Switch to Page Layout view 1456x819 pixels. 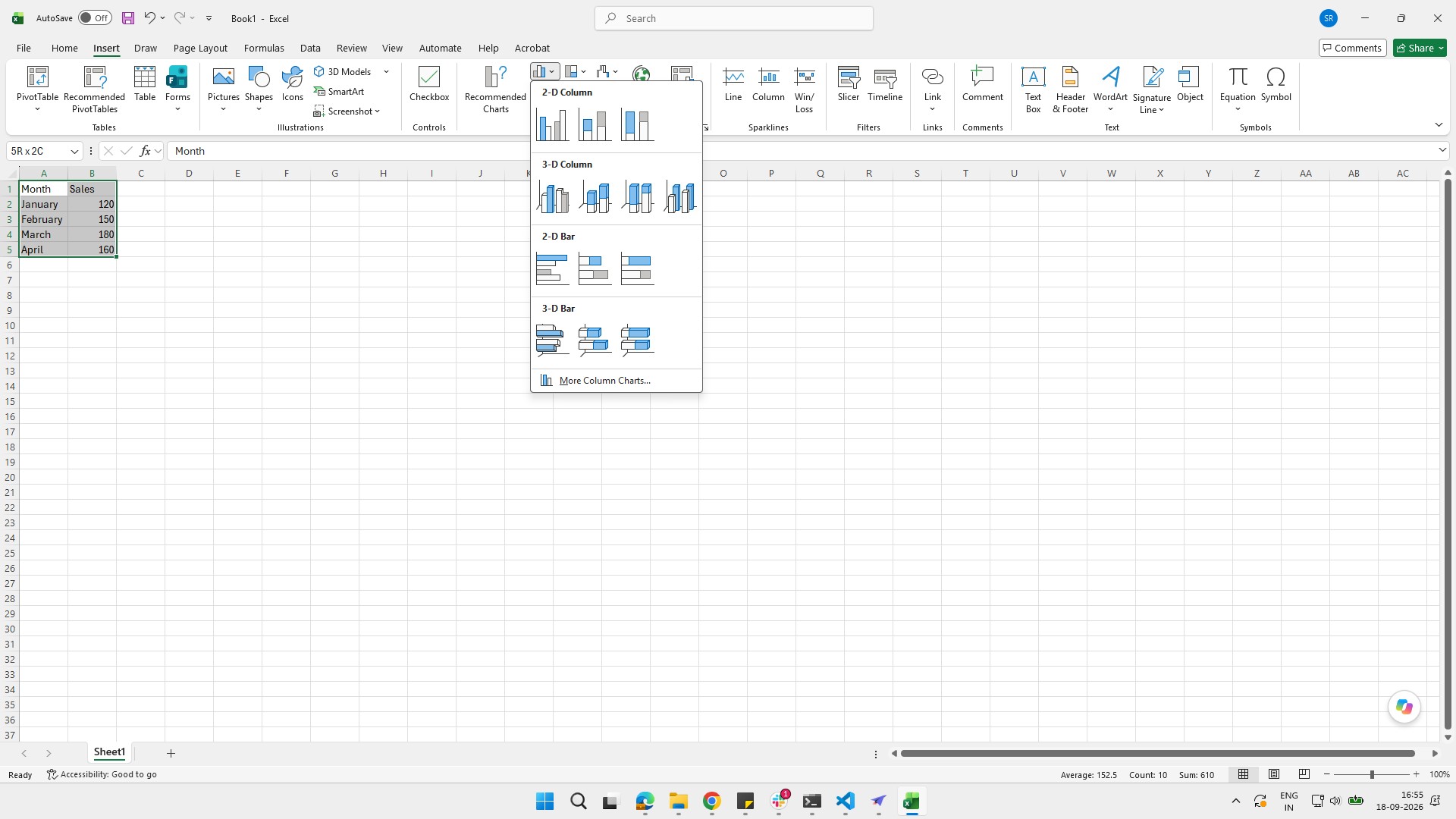pos(1274,774)
